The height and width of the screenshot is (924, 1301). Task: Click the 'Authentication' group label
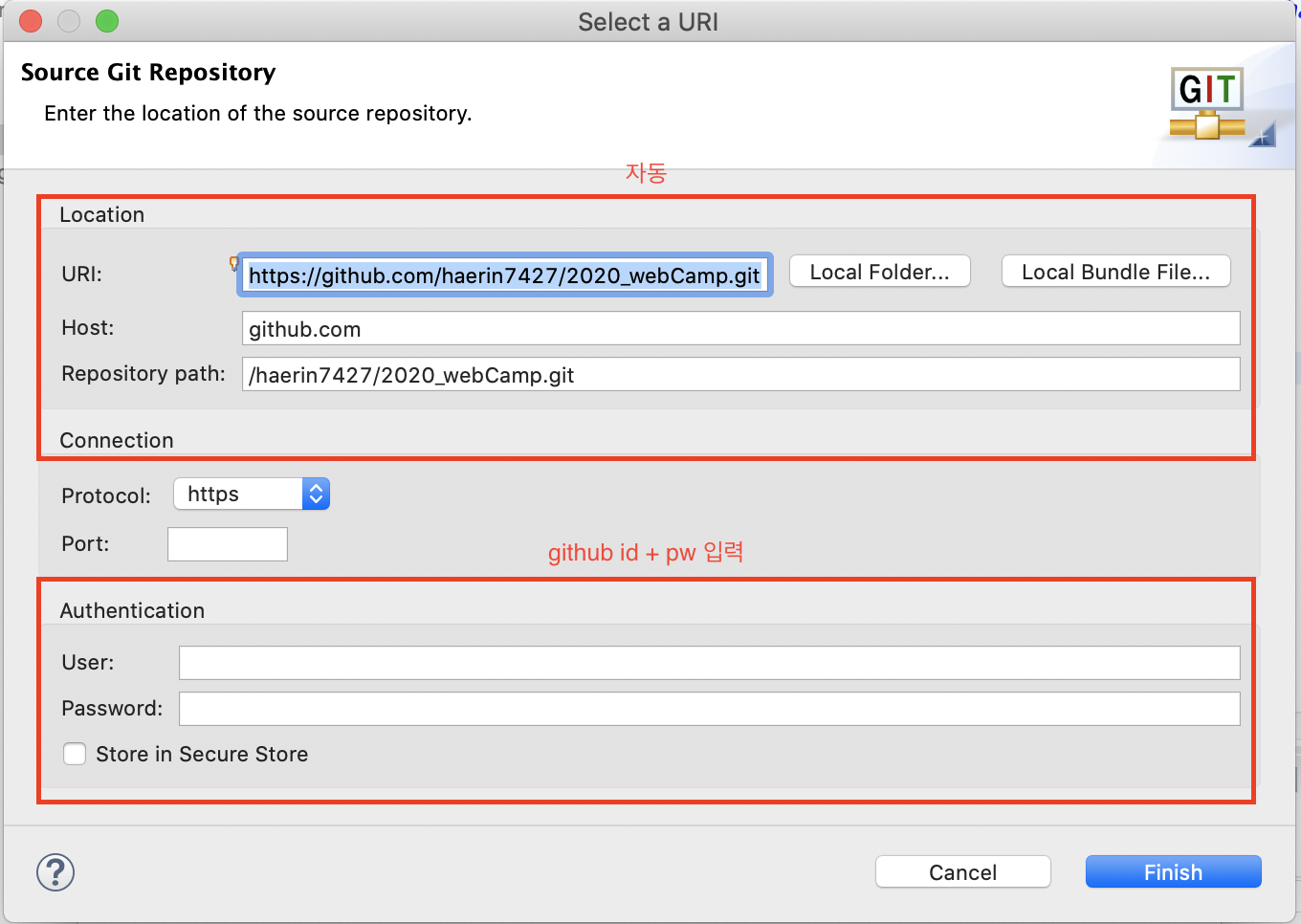tap(132, 610)
